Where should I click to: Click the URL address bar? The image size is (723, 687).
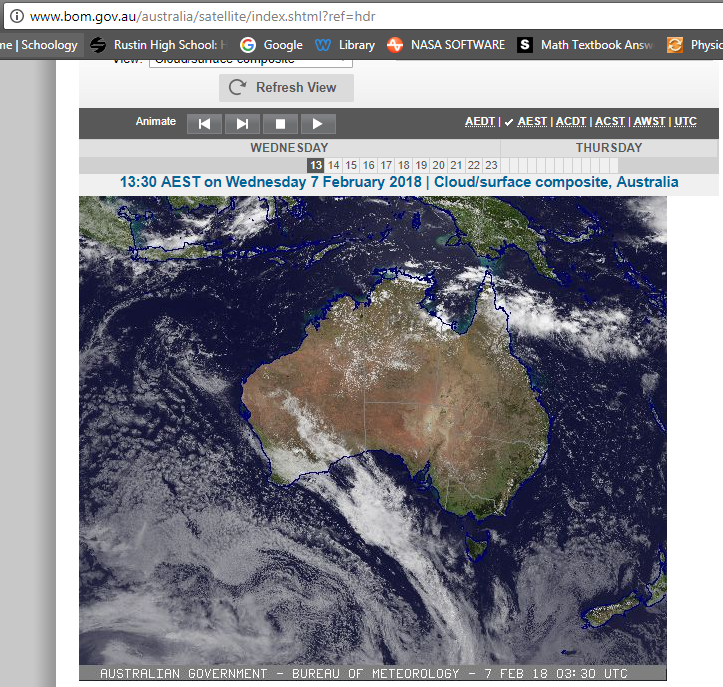(363, 17)
